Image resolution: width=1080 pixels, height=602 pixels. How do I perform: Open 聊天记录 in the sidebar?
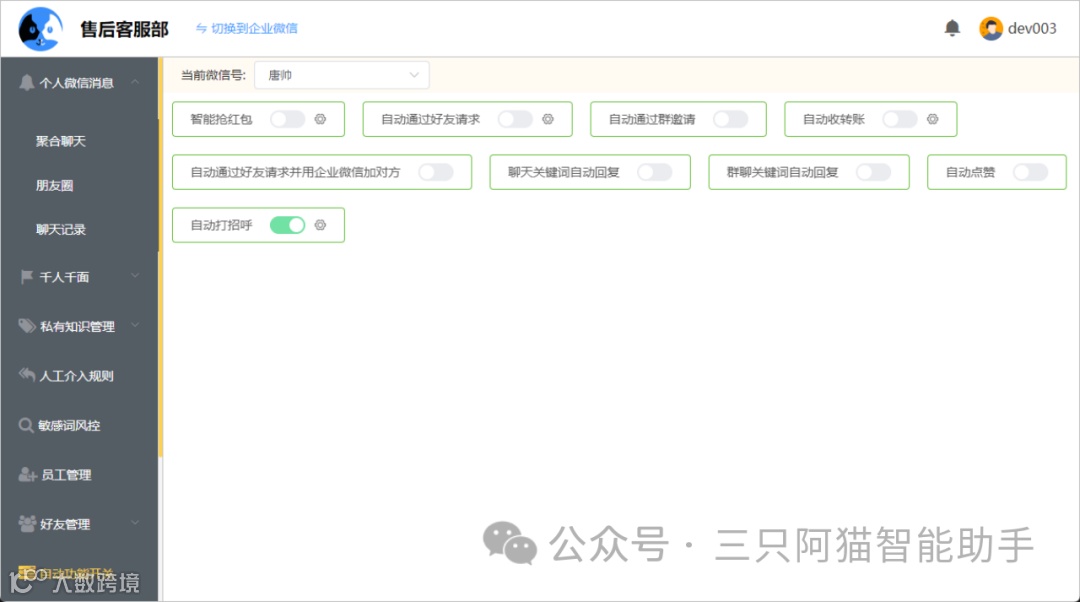tap(61, 229)
